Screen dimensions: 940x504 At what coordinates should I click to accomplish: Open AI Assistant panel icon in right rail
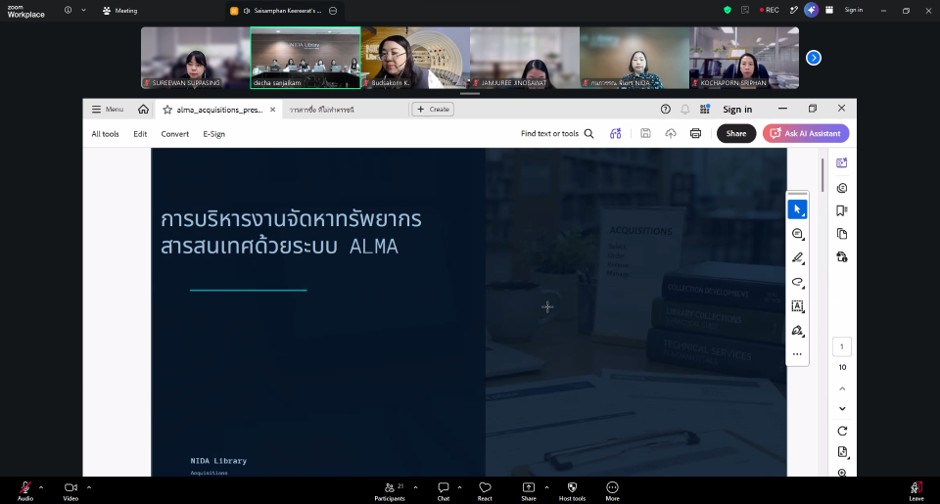[x=842, y=163]
